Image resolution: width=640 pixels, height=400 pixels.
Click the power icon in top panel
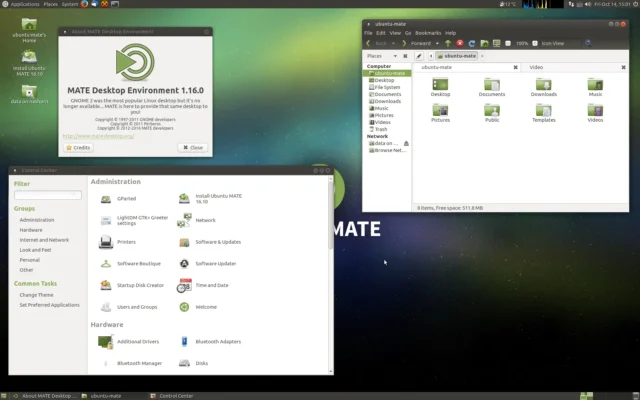pos(636,4)
